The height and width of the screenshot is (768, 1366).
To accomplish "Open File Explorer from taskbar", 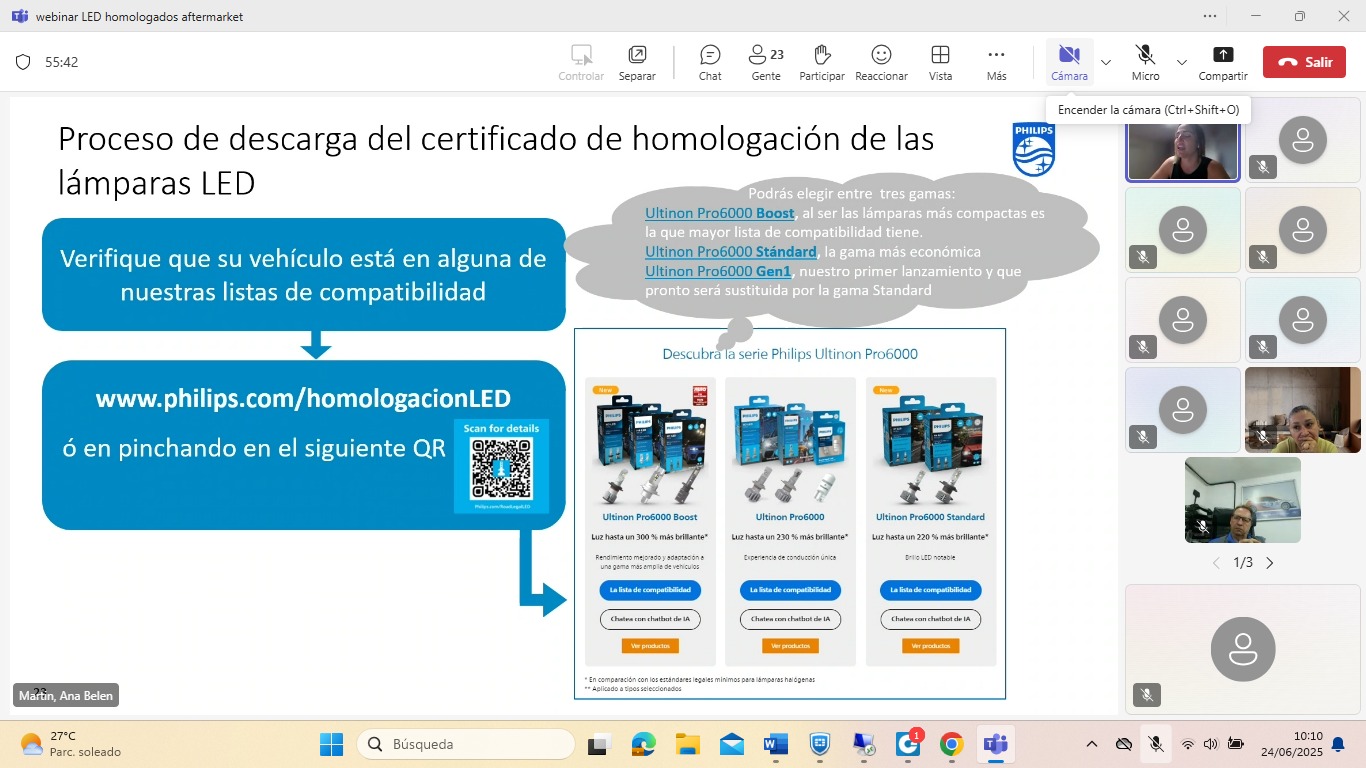I will click(x=687, y=744).
